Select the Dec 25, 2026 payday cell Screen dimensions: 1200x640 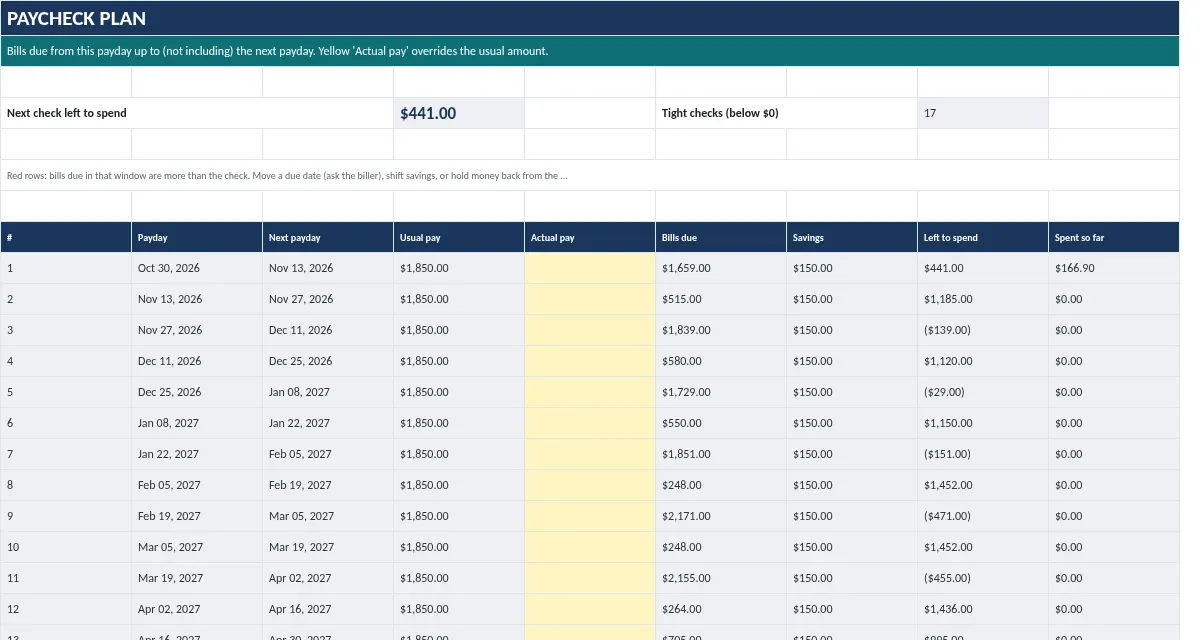197,392
